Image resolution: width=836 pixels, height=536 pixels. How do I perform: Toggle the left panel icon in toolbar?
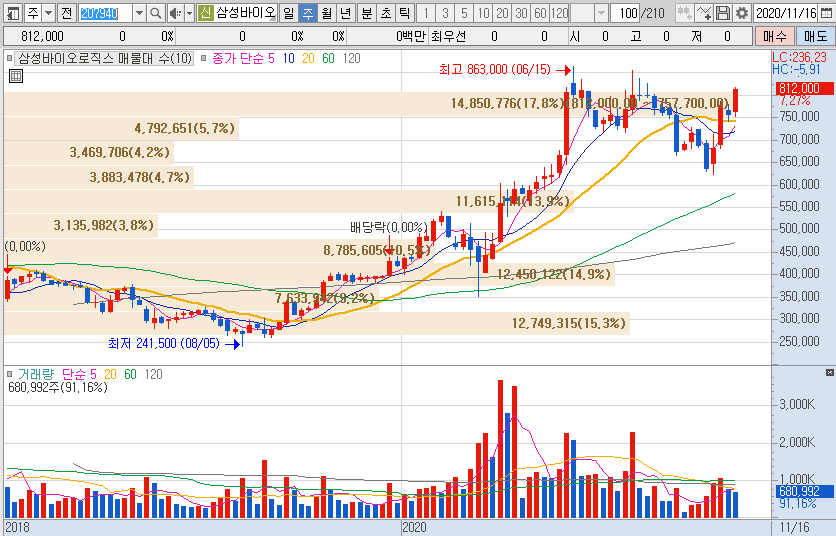click(13, 13)
